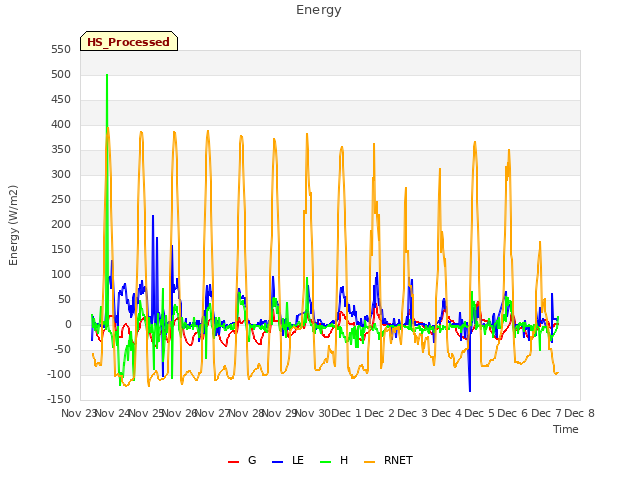Toggle the RNET series legend entry
640x480 pixels.
click(x=388, y=460)
